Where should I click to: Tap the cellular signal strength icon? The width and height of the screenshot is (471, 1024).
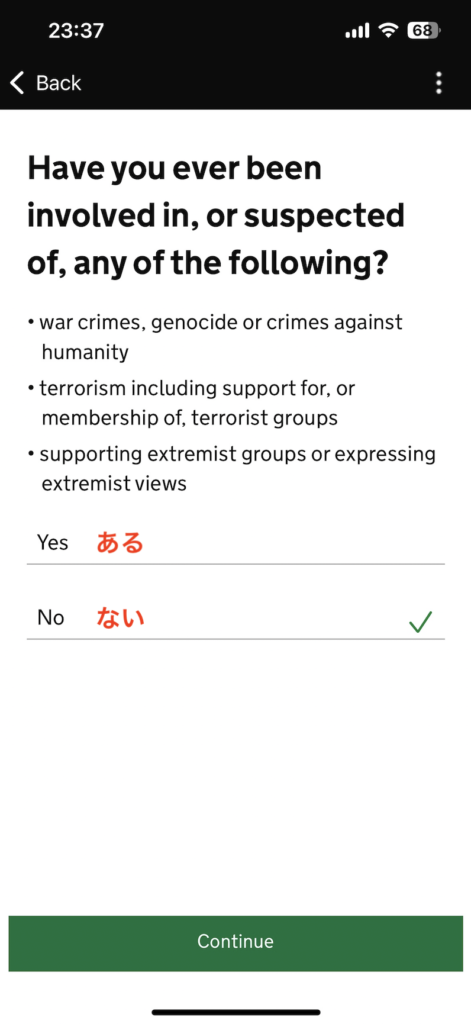click(357, 31)
